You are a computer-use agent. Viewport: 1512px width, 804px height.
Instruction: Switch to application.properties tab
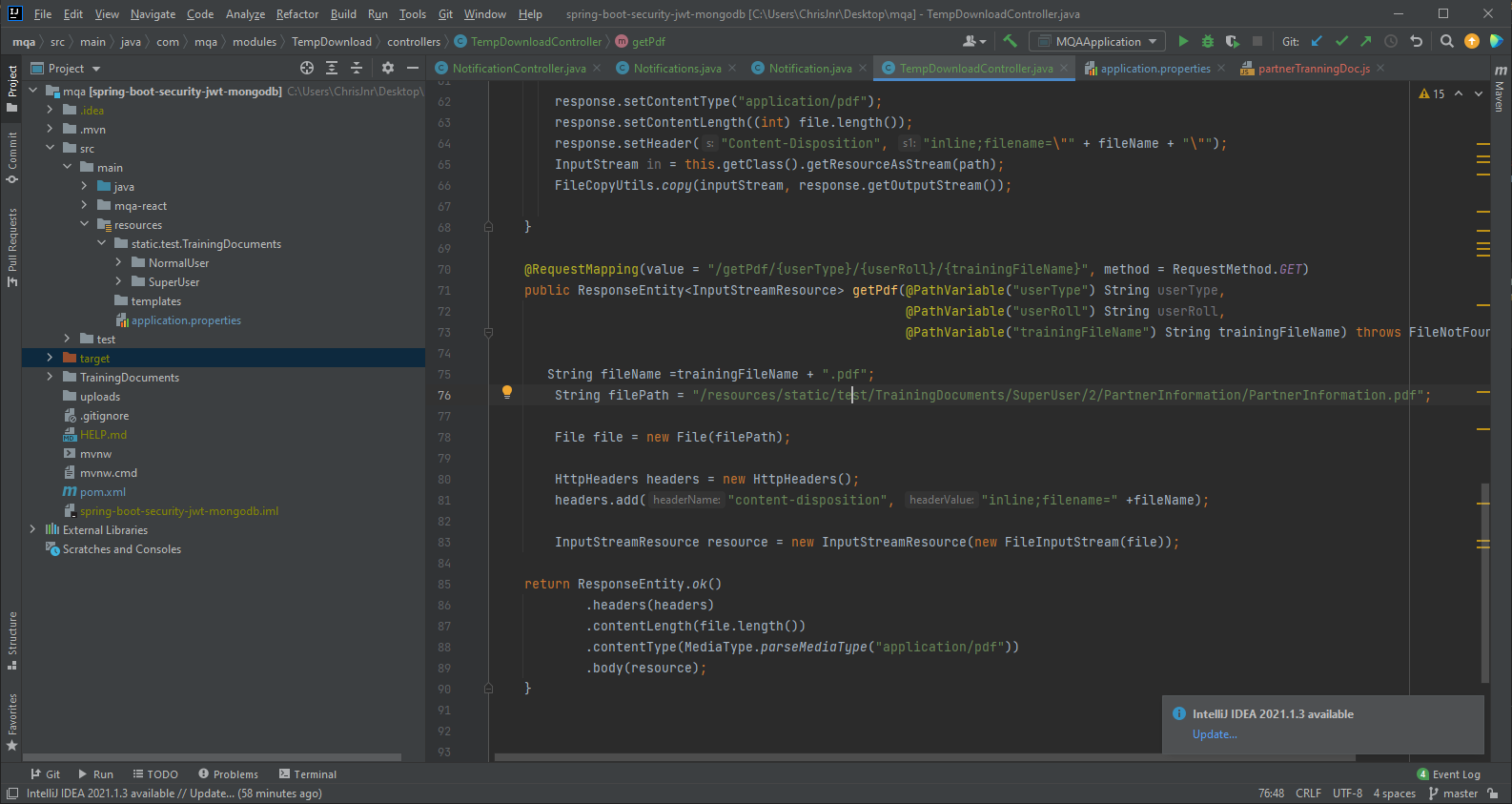1154,69
